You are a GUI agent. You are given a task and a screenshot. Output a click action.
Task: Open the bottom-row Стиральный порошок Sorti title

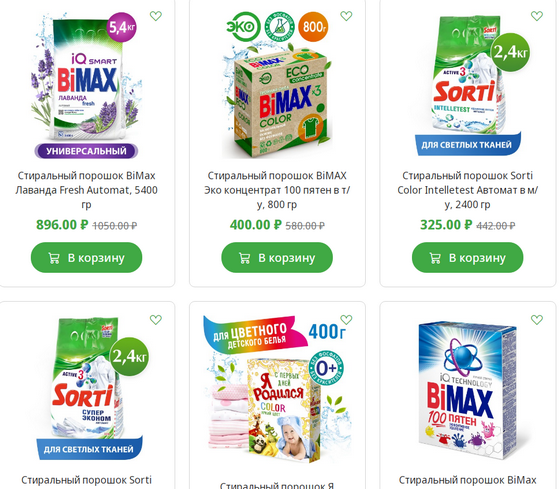[86, 480]
